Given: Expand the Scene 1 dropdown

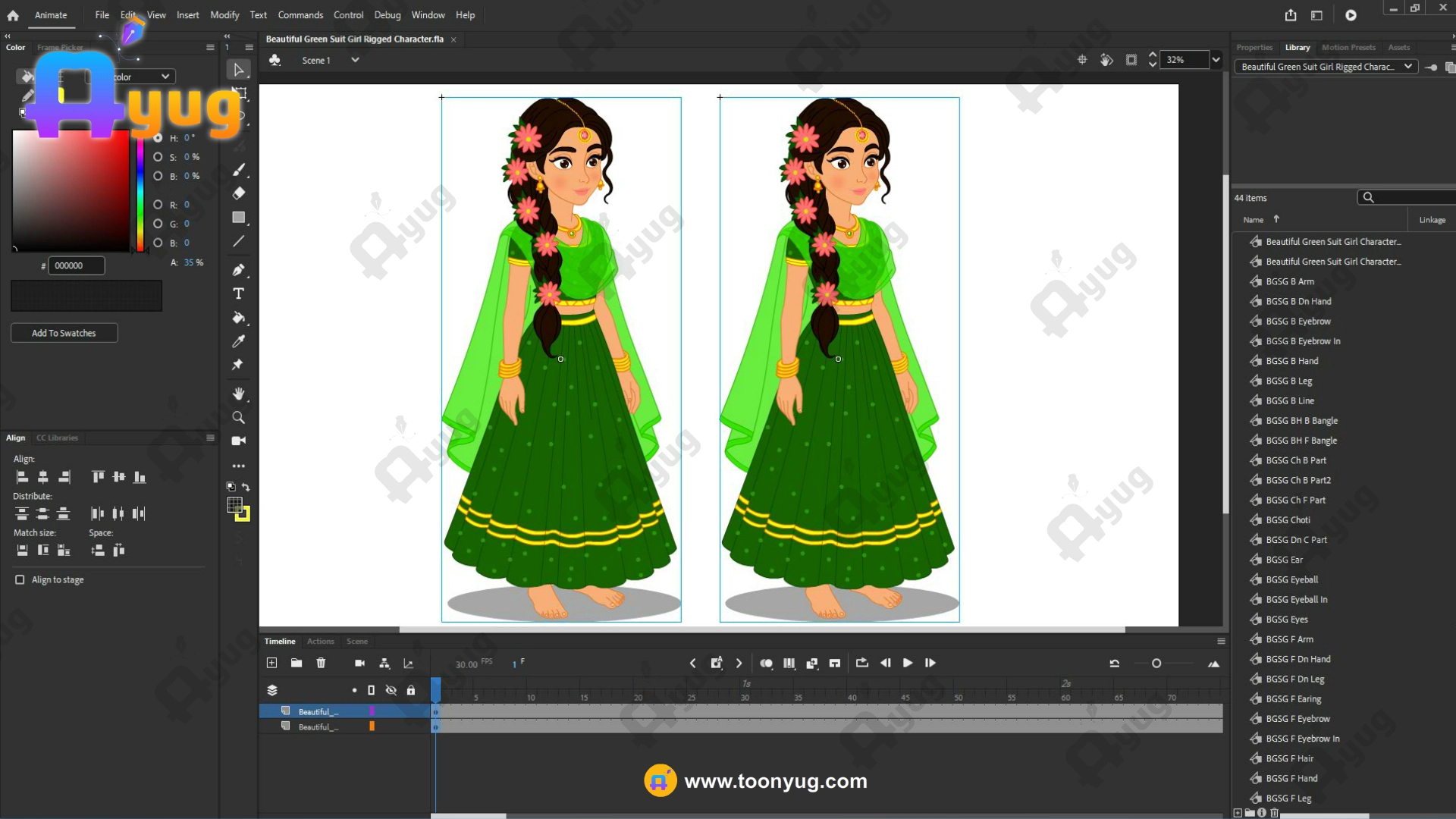Looking at the screenshot, I should click(x=355, y=60).
